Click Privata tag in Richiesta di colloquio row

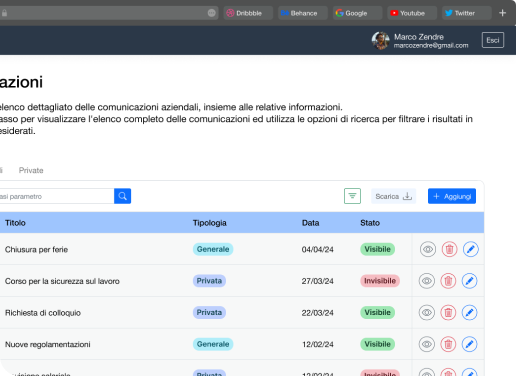[x=209, y=312]
